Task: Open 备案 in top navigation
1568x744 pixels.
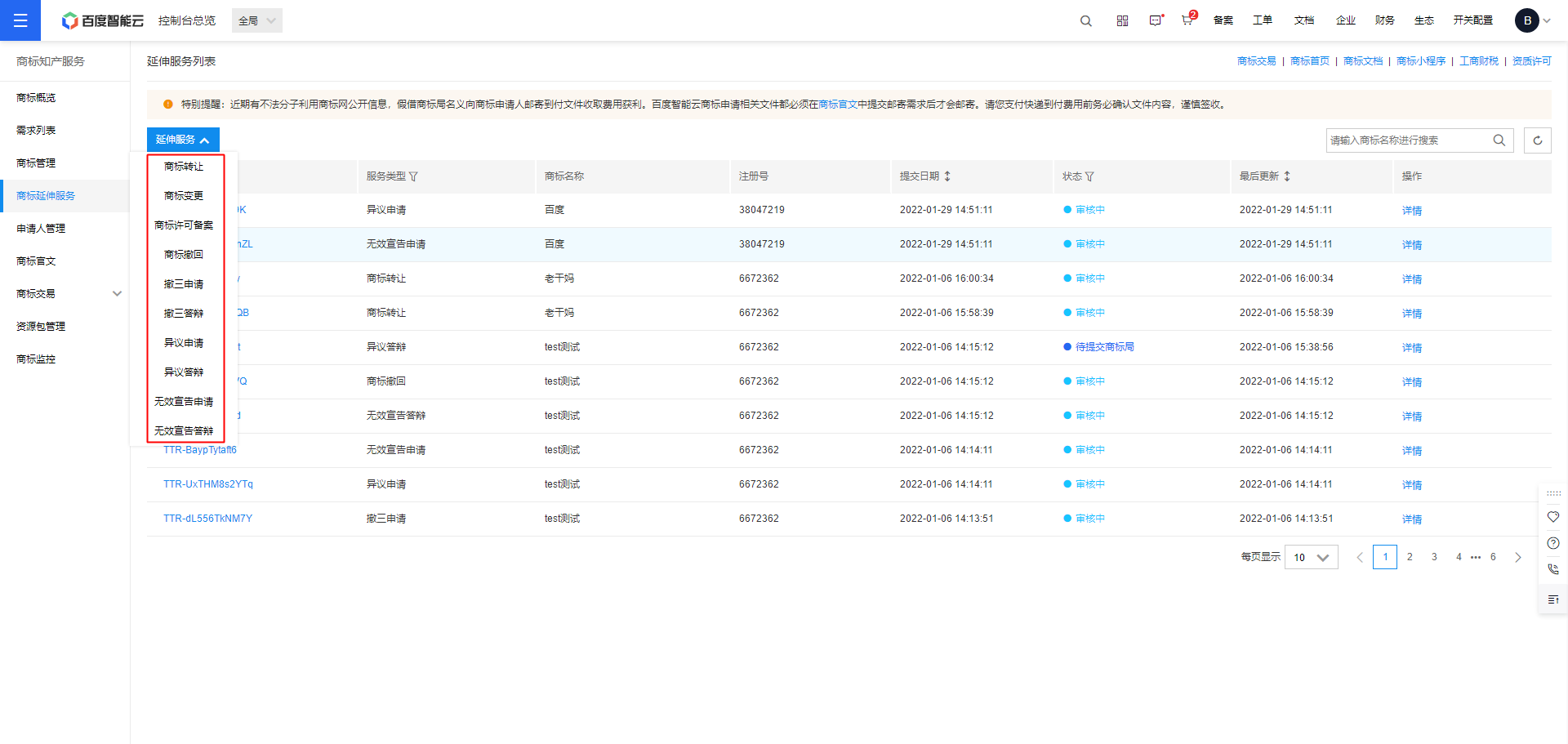Action: pyautogui.click(x=1223, y=20)
